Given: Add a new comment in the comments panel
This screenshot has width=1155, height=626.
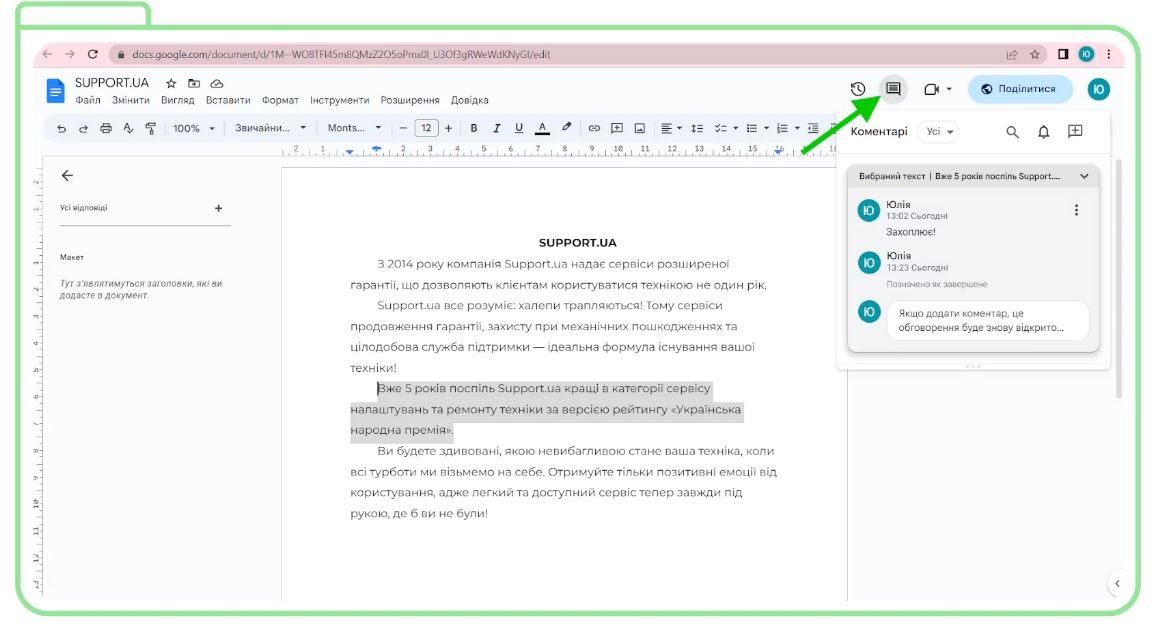Looking at the screenshot, I should pyautogui.click(x=1075, y=131).
